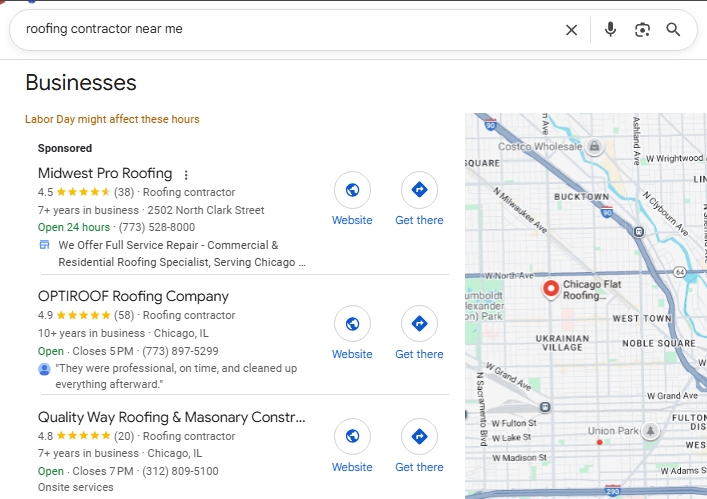Open the website globe icon for Quality Way Roofing
Viewport: 707px width, 499px height.
point(352,436)
